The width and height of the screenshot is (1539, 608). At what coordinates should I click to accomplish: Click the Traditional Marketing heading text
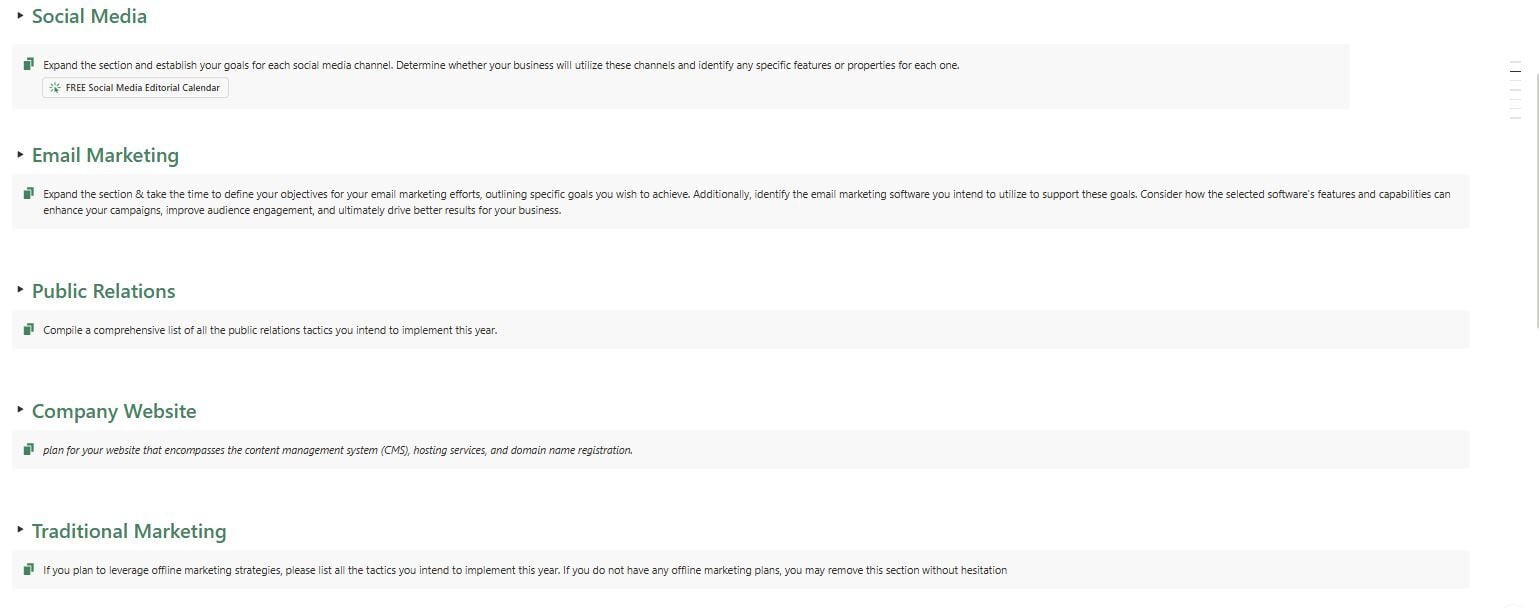[129, 531]
